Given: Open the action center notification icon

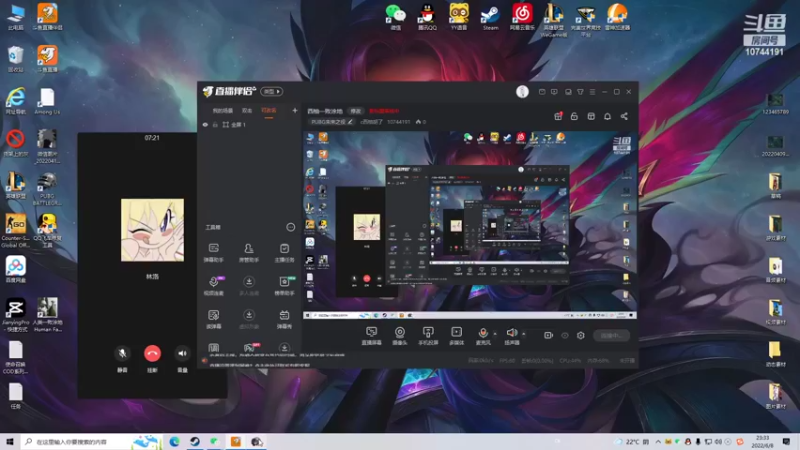Looking at the screenshot, I should 786,441.
